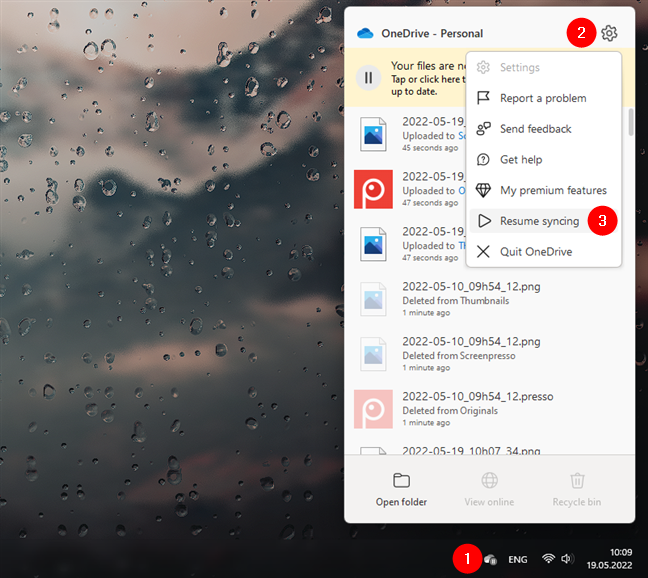This screenshot has height=578, width=648.
Task: Click the feedback people icon
Action: 483,129
